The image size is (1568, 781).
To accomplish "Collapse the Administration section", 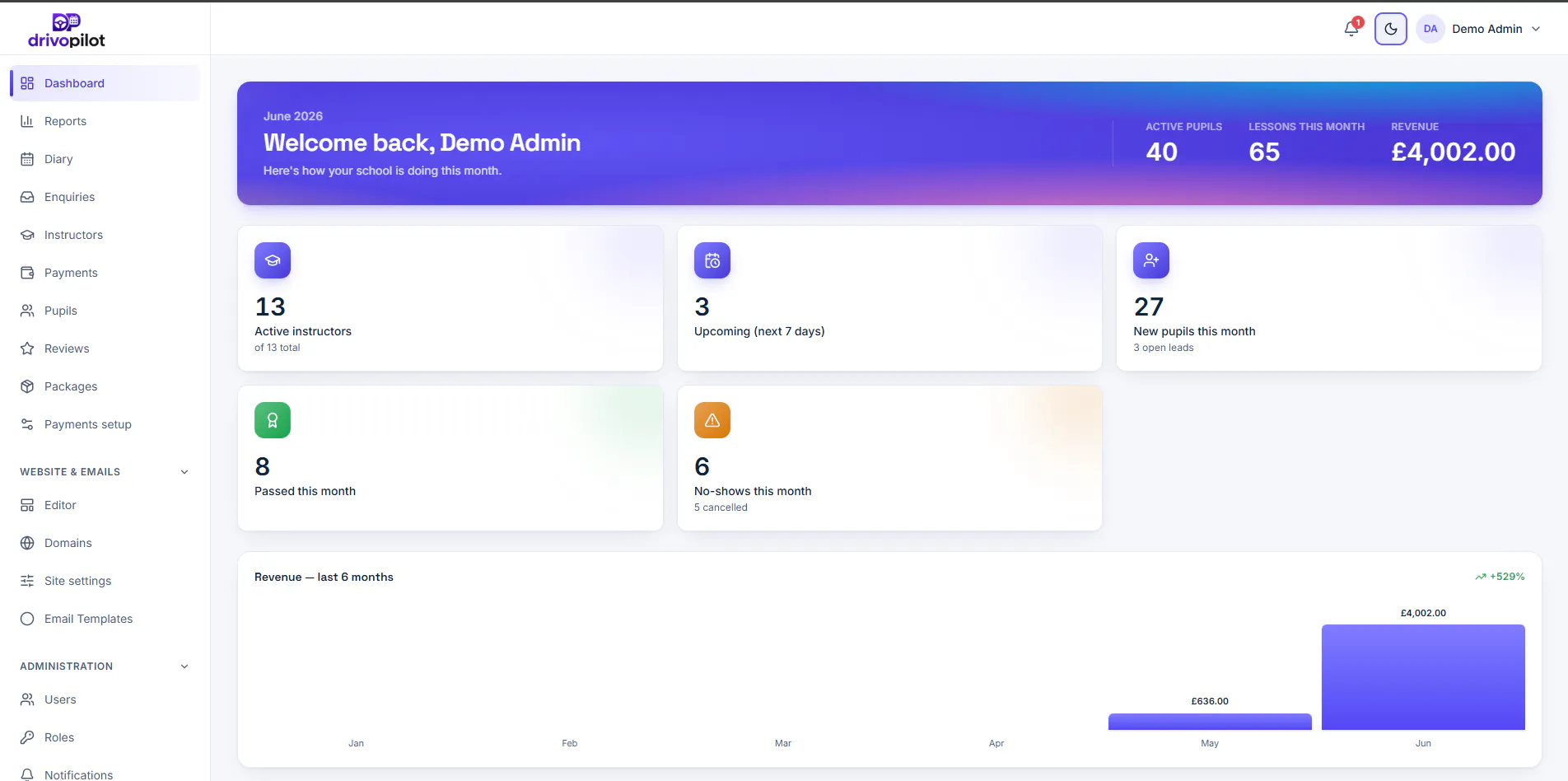I will [105, 666].
